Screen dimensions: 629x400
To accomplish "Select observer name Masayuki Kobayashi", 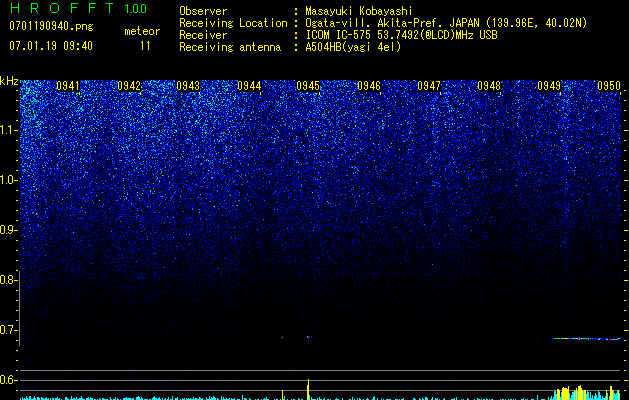I will pyautogui.click(x=359, y=11).
